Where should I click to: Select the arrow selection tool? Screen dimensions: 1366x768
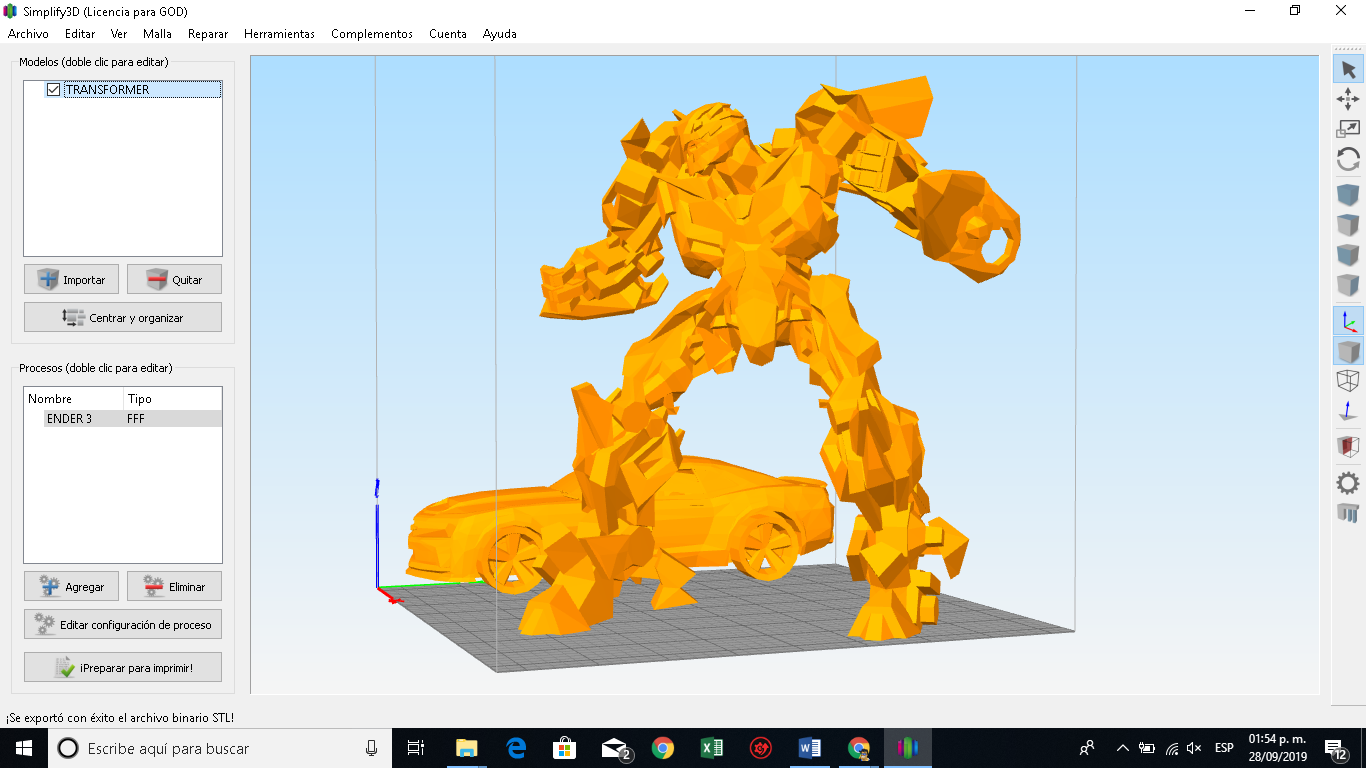pos(1347,68)
